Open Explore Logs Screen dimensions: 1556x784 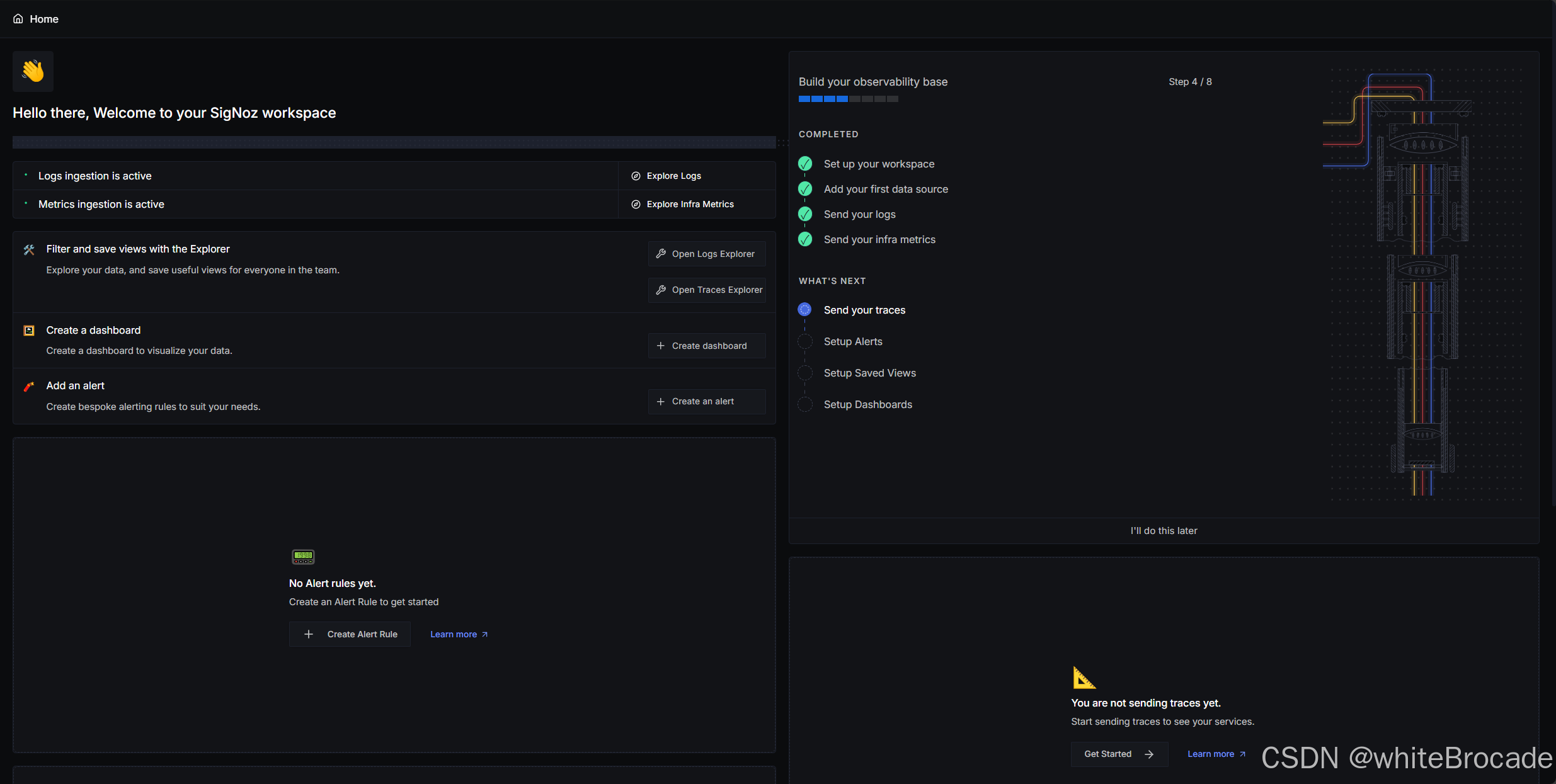pyautogui.click(x=666, y=176)
